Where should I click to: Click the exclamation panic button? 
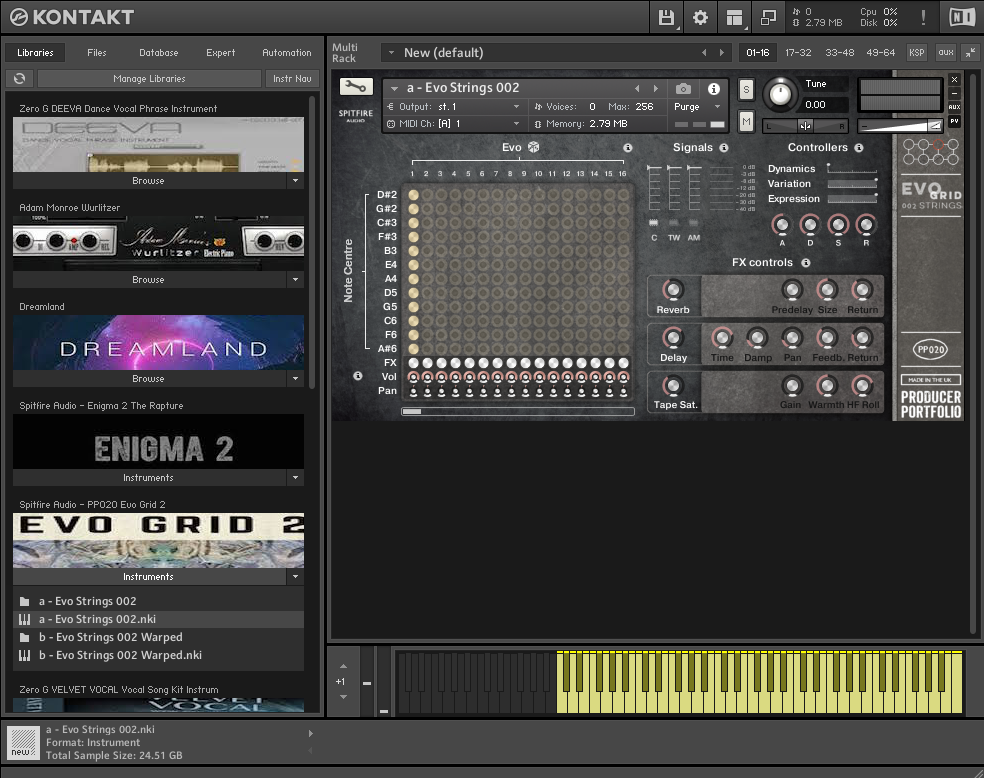(x=923, y=18)
